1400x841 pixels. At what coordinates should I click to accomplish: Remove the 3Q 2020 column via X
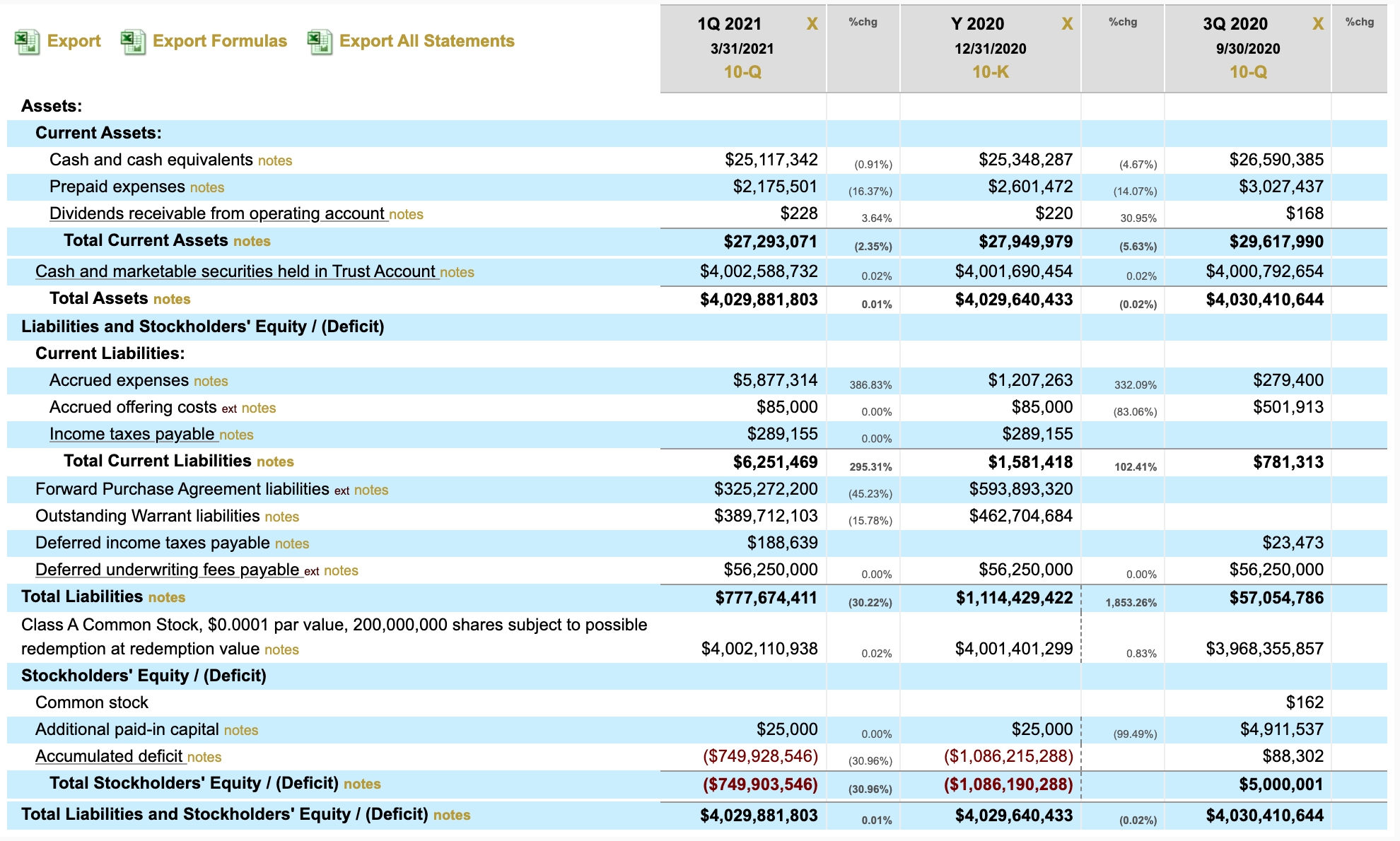pyautogui.click(x=1317, y=24)
